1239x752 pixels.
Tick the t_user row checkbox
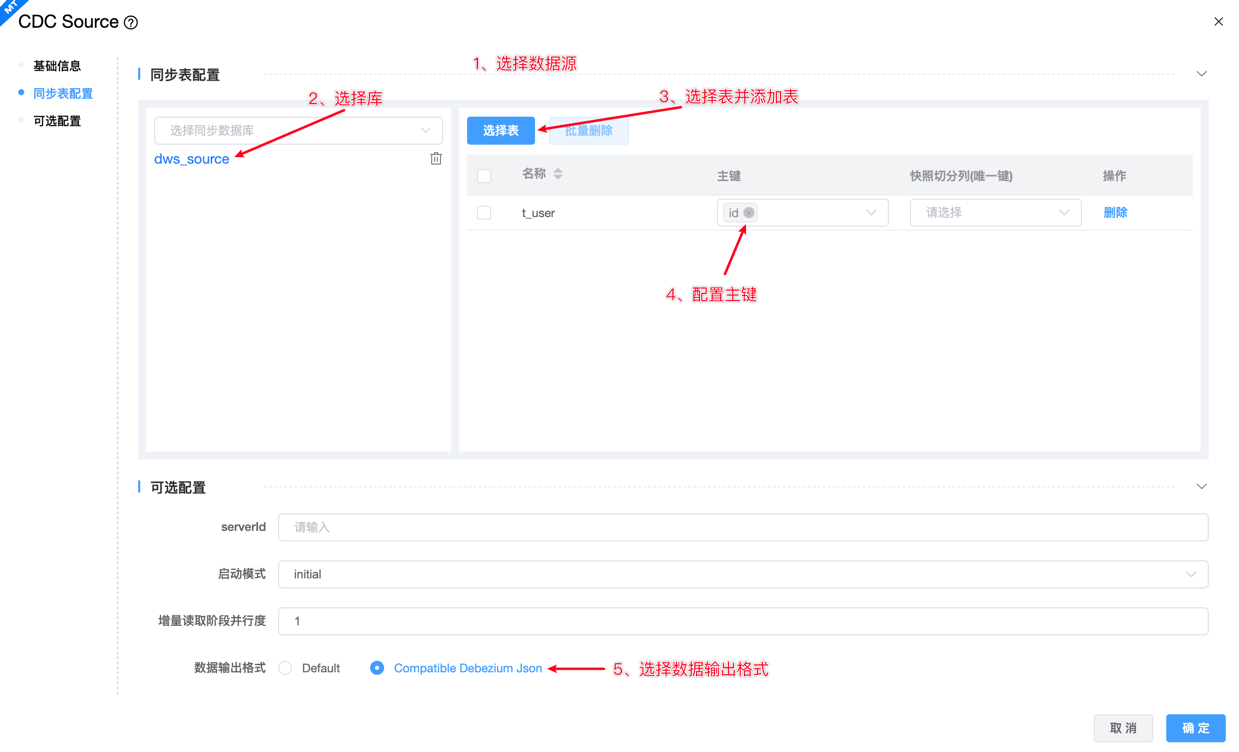click(x=484, y=213)
